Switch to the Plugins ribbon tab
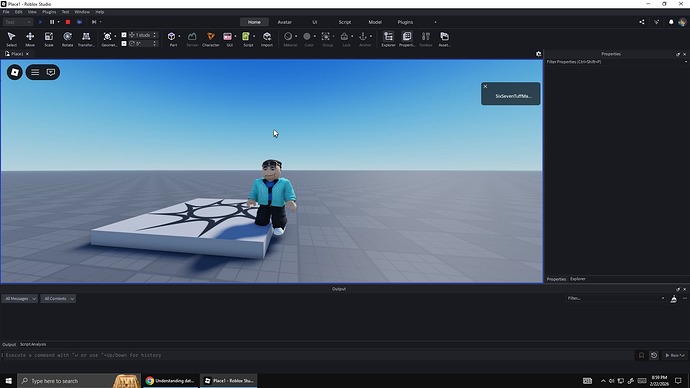 click(x=405, y=22)
